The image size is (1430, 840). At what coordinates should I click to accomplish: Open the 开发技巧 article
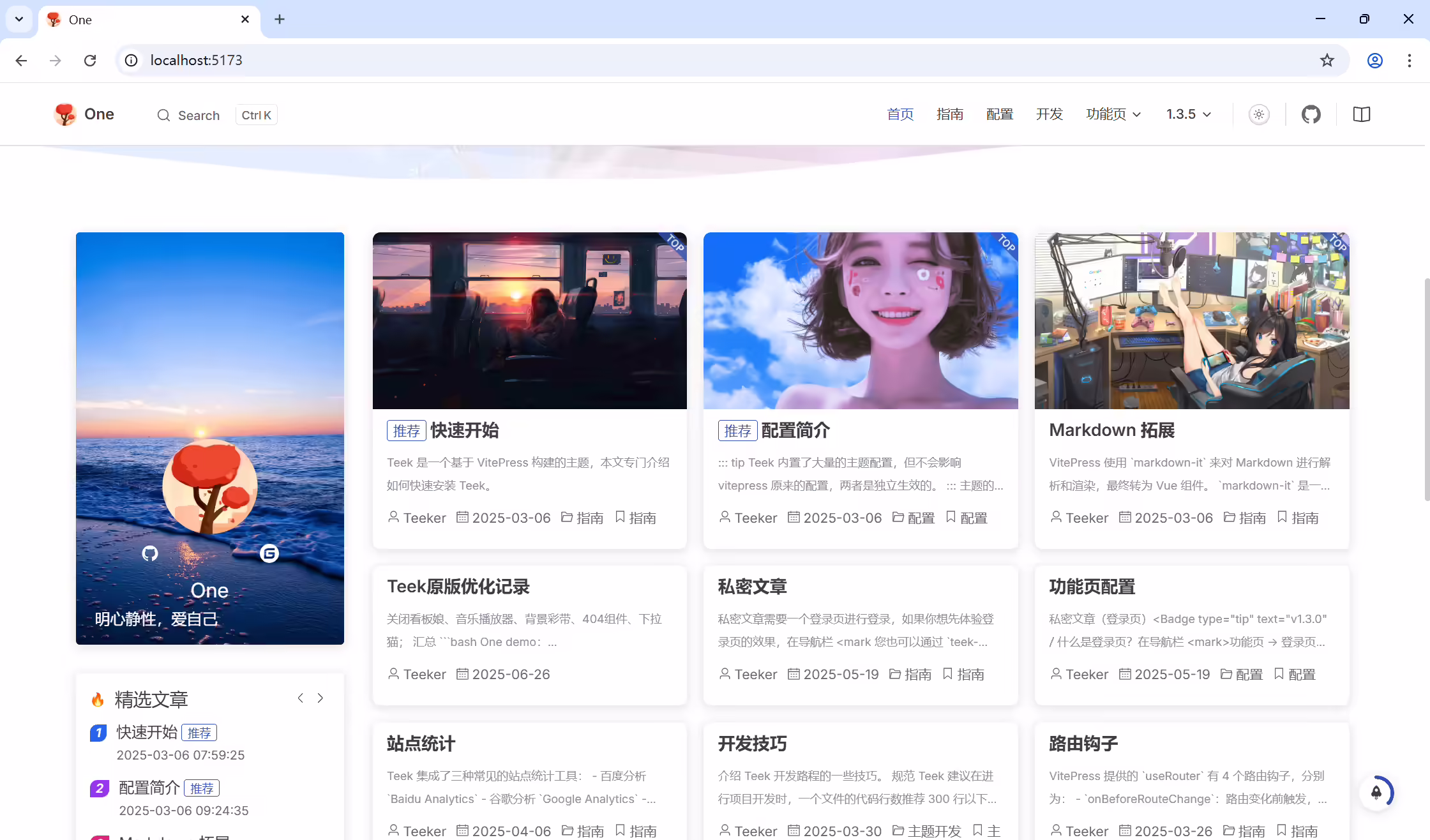(753, 744)
